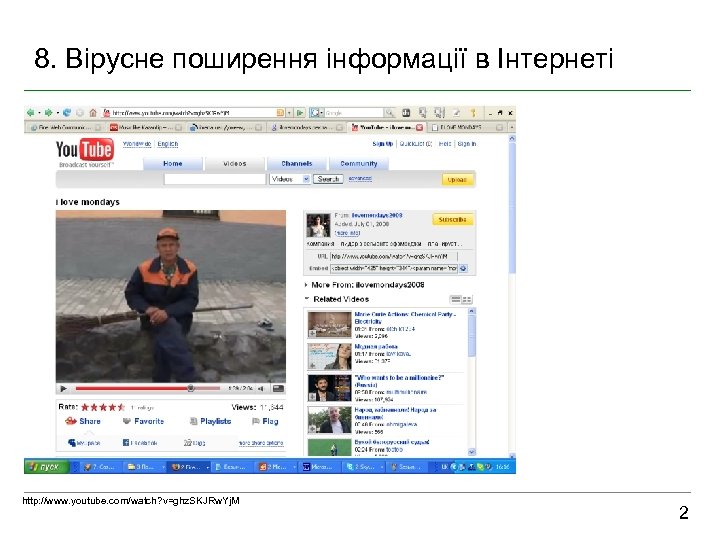
Task: Open the "Who wants to be a millionaire?" link
Action: [x=399, y=381]
